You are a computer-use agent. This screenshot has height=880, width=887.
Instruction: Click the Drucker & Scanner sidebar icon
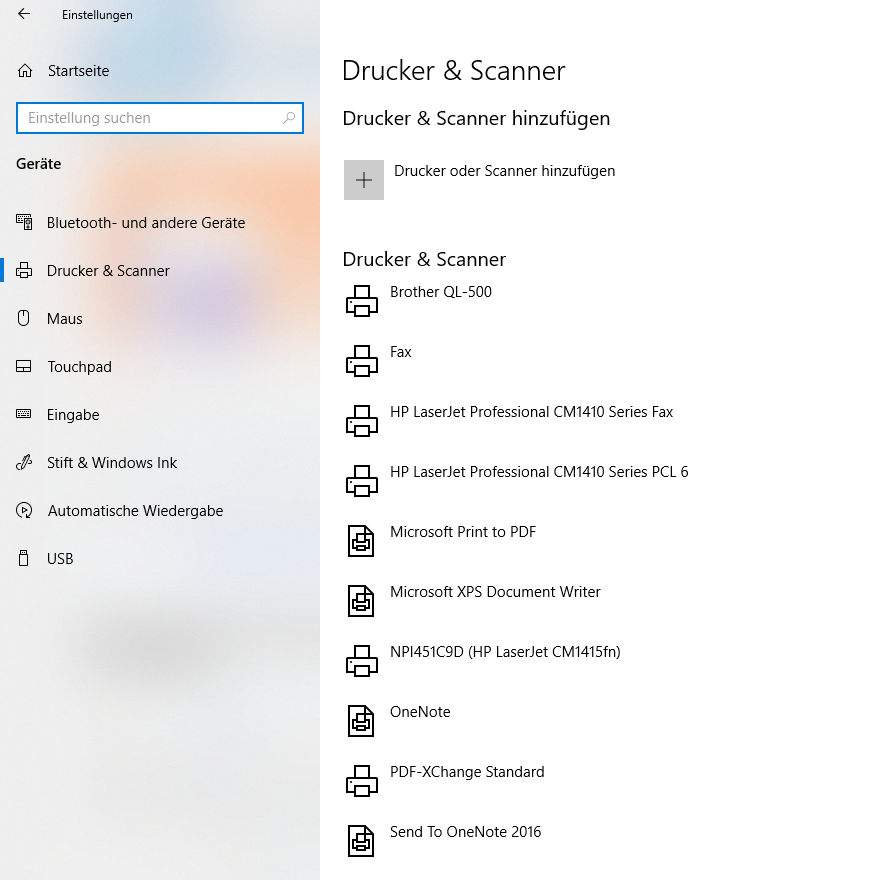(x=24, y=270)
